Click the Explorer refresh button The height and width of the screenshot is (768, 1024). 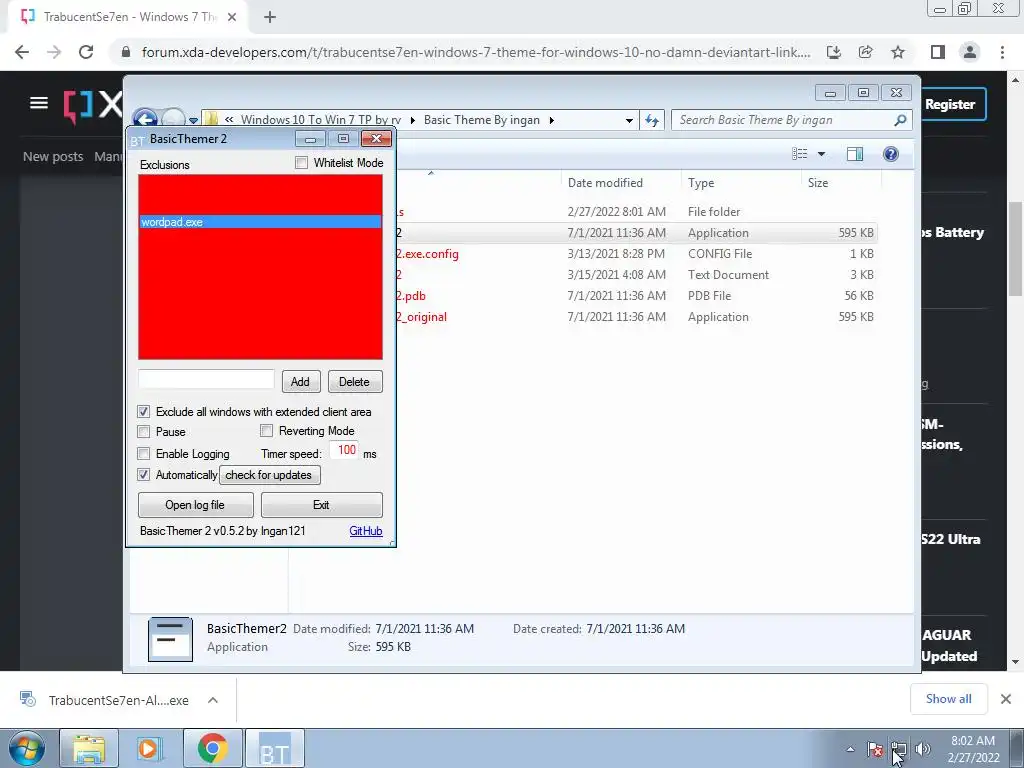(x=652, y=120)
